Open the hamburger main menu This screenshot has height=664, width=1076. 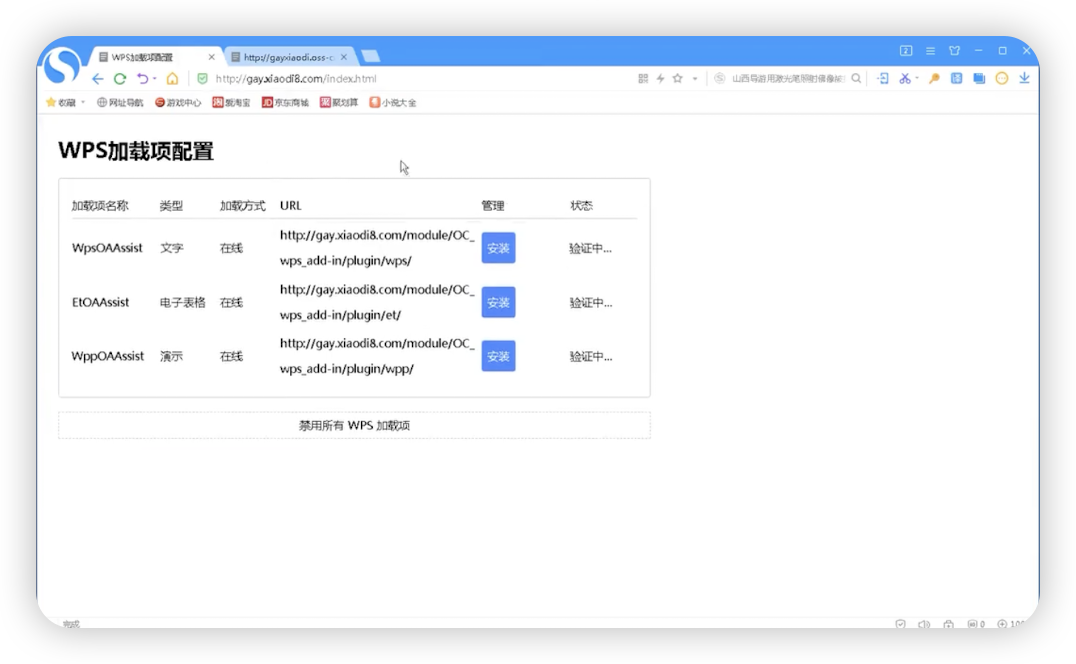(x=931, y=51)
